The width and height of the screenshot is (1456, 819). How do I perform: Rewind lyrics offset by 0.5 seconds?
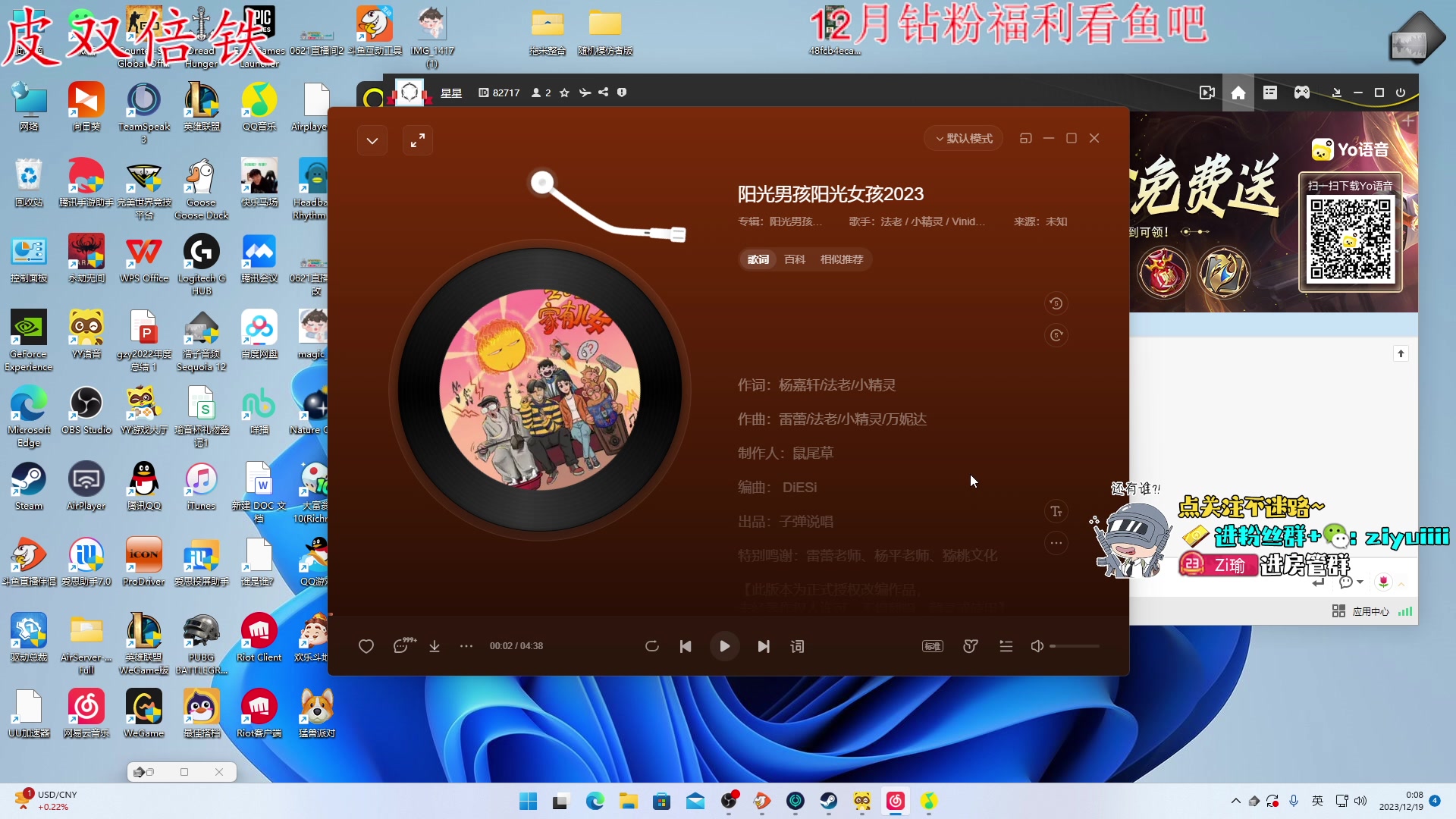(x=1056, y=303)
